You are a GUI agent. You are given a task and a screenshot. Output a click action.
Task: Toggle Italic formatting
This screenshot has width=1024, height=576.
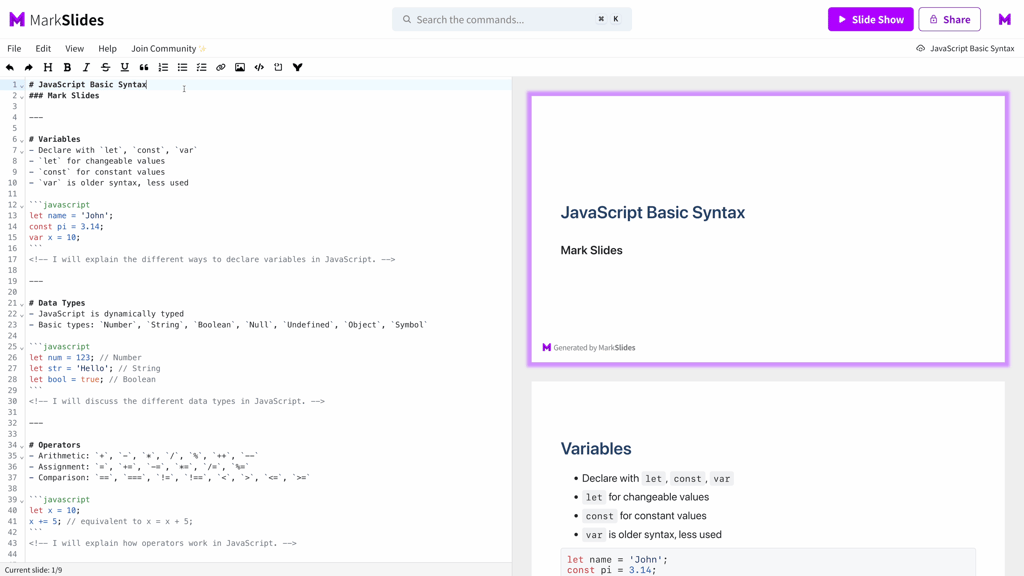coord(86,67)
